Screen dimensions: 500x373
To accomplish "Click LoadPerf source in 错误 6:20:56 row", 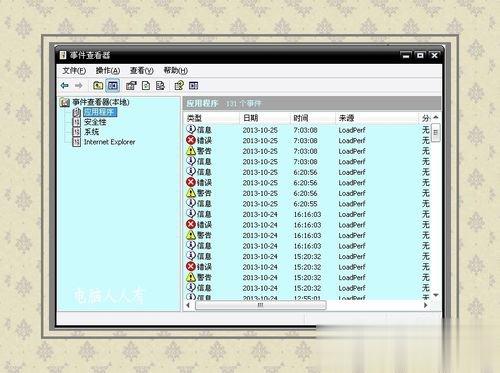I will [x=352, y=183].
